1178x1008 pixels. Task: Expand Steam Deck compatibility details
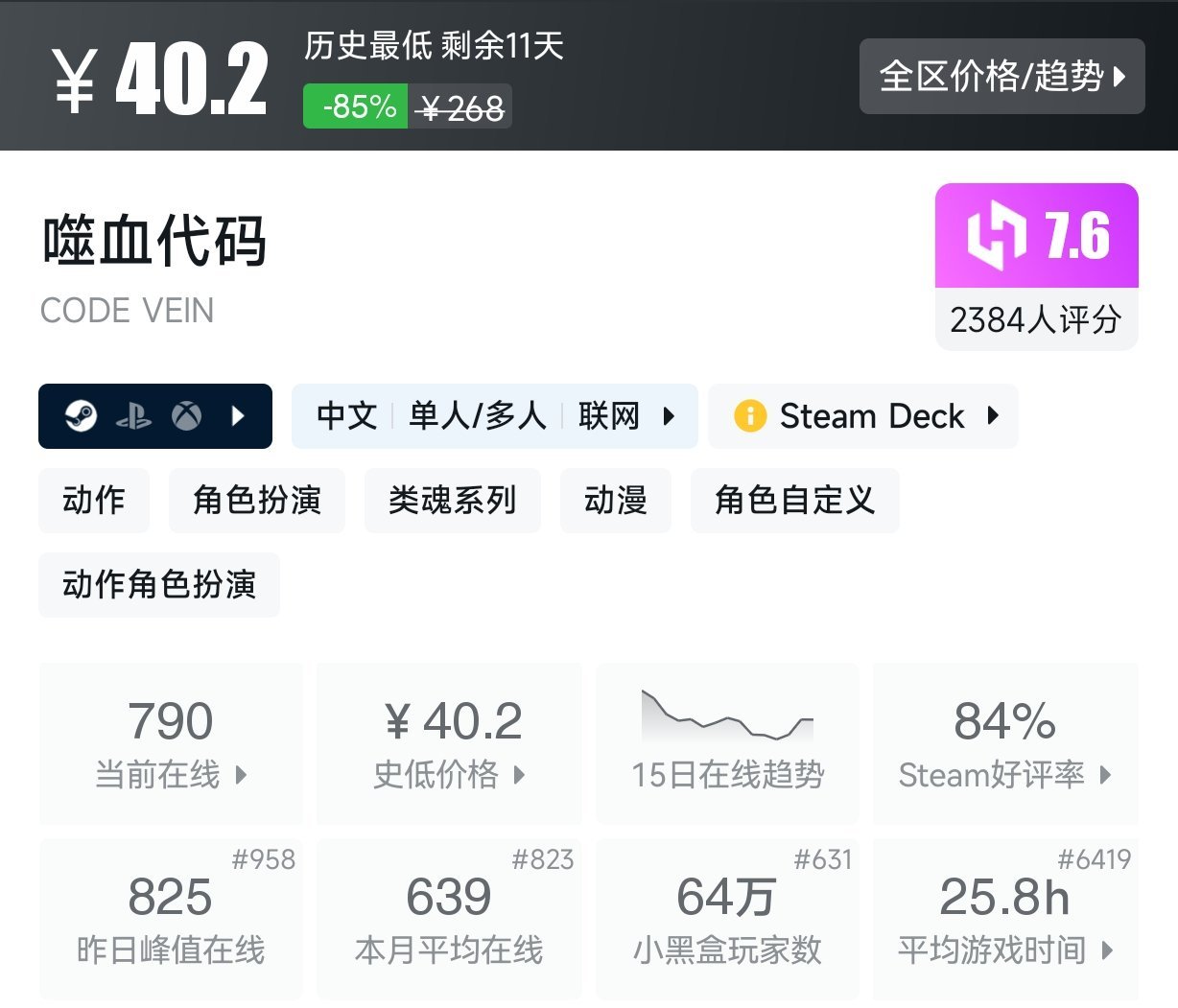[x=993, y=416]
